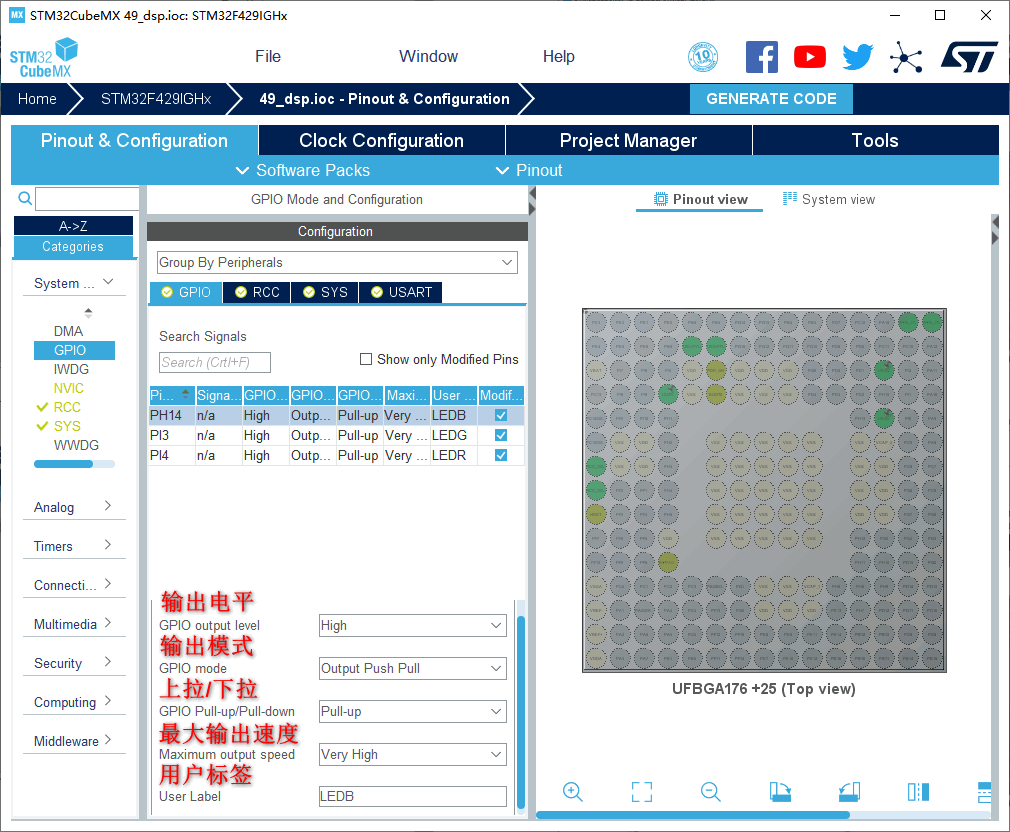Click the GENERATE CODE button
The width and height of the screenshot is (1010, 832).
pos(771,99)
